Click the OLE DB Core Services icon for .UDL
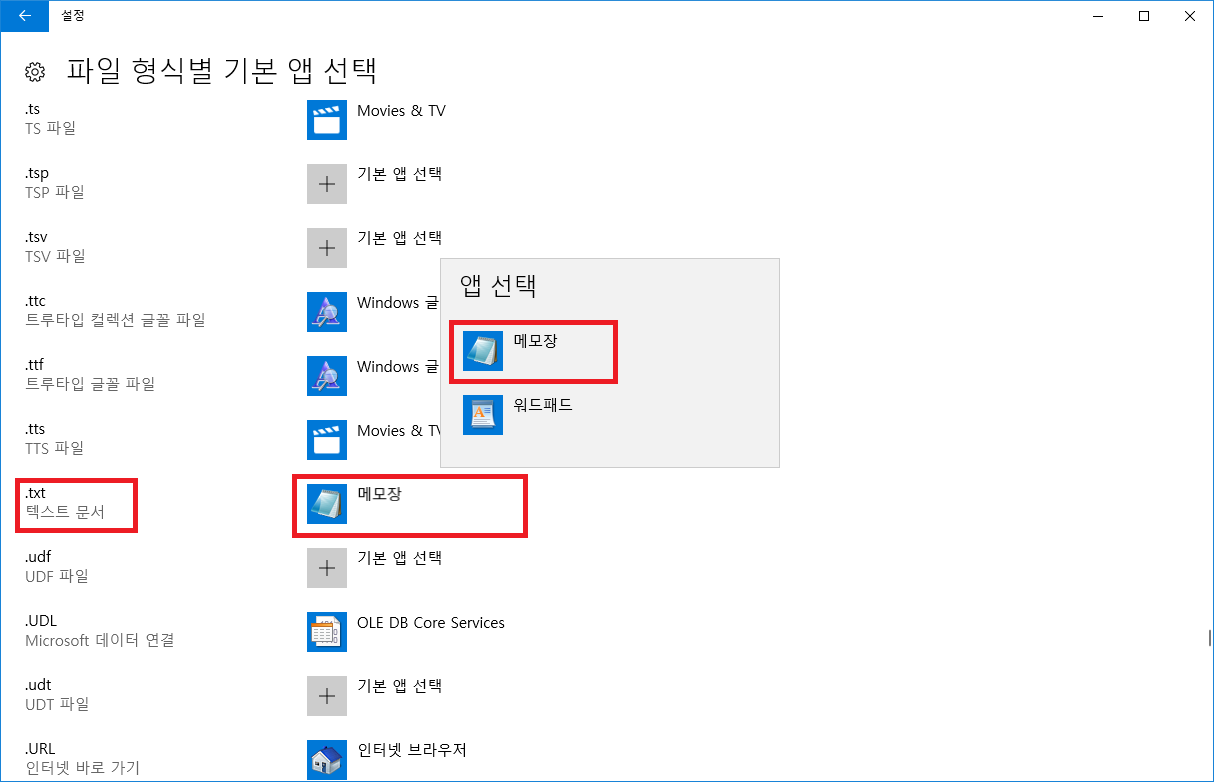The height and width of the screenshot is (782, 1214). (x=327, y=631)
